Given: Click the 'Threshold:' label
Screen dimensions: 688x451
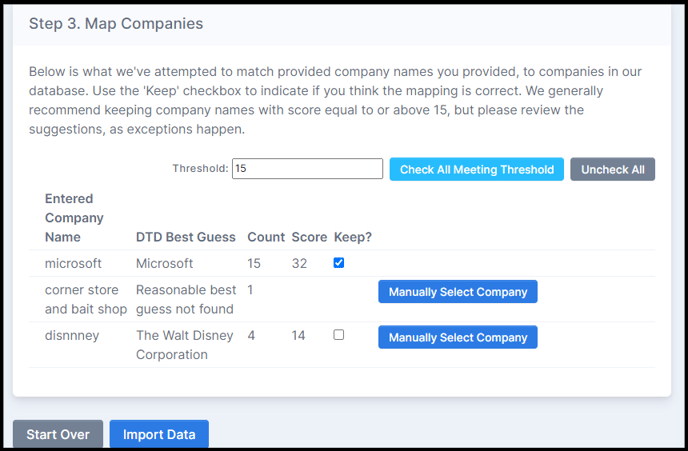Looking at the screenshot, I should point(200,169).
